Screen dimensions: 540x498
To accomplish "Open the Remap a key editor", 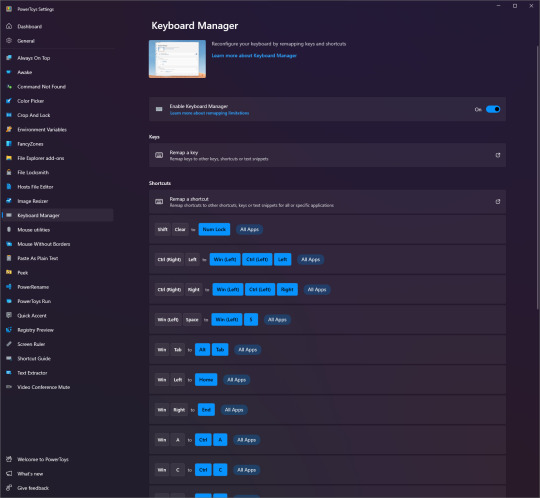I will pos(327,155).
